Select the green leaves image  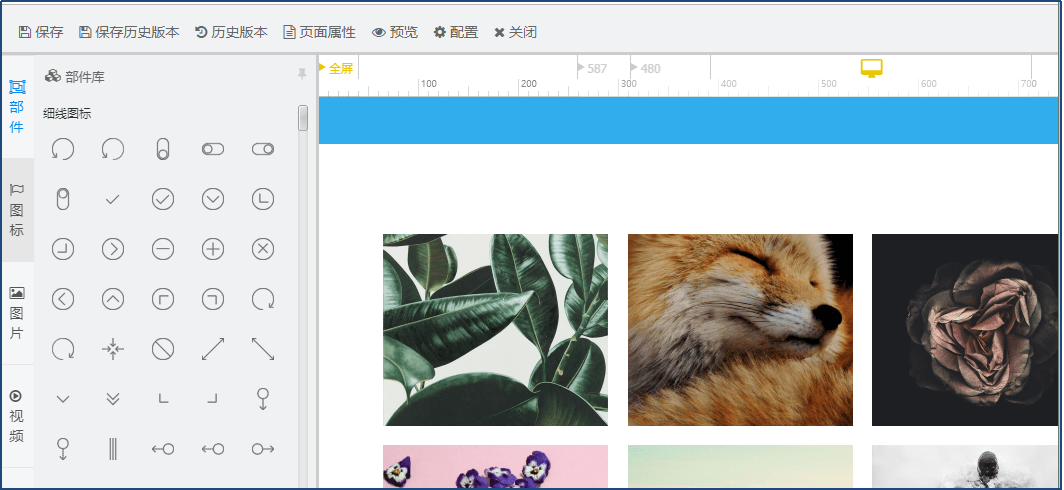tap(495, 330)
